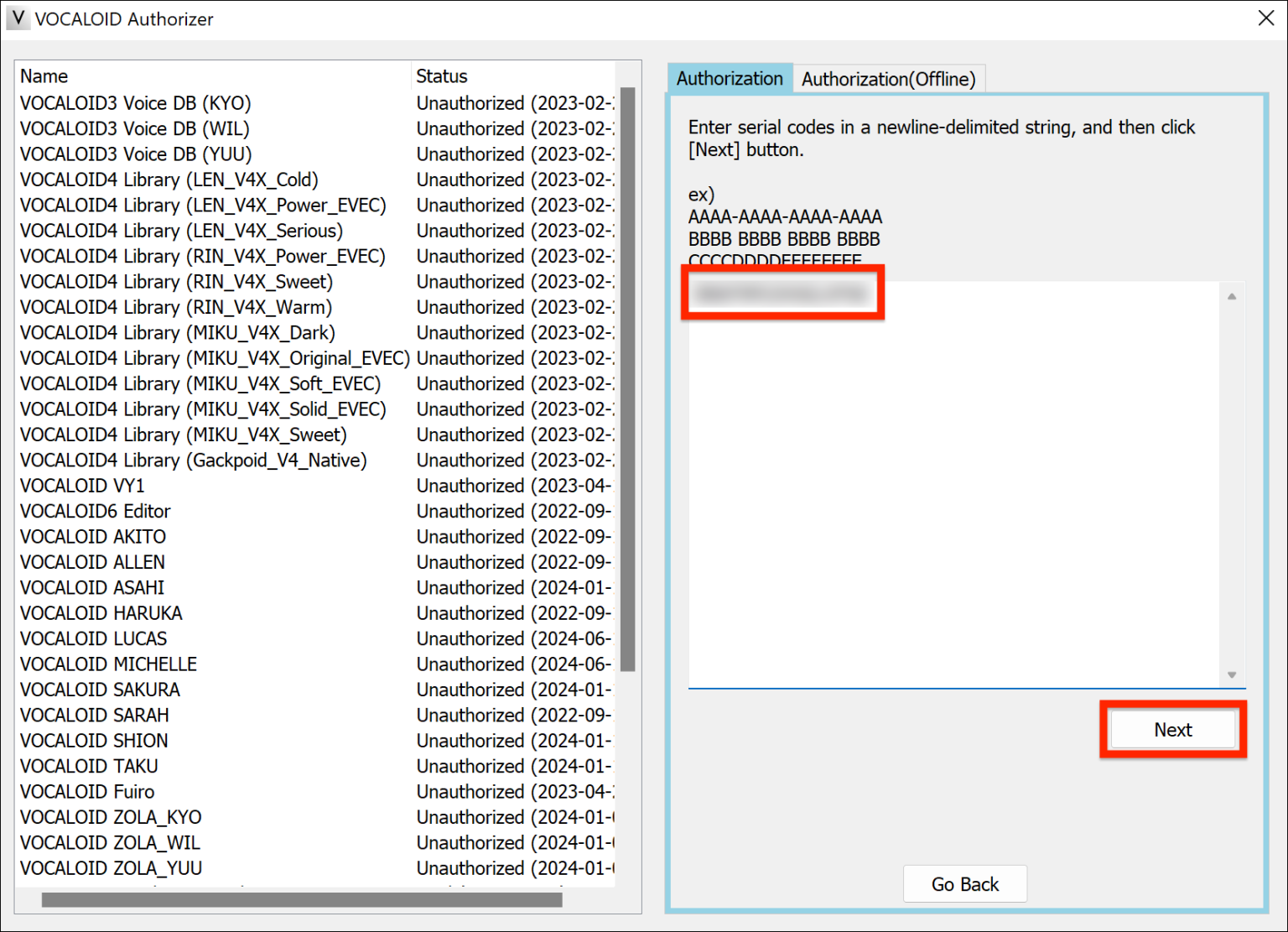Click the horizontal scrollbar below the product list

(x=302, y=901)
